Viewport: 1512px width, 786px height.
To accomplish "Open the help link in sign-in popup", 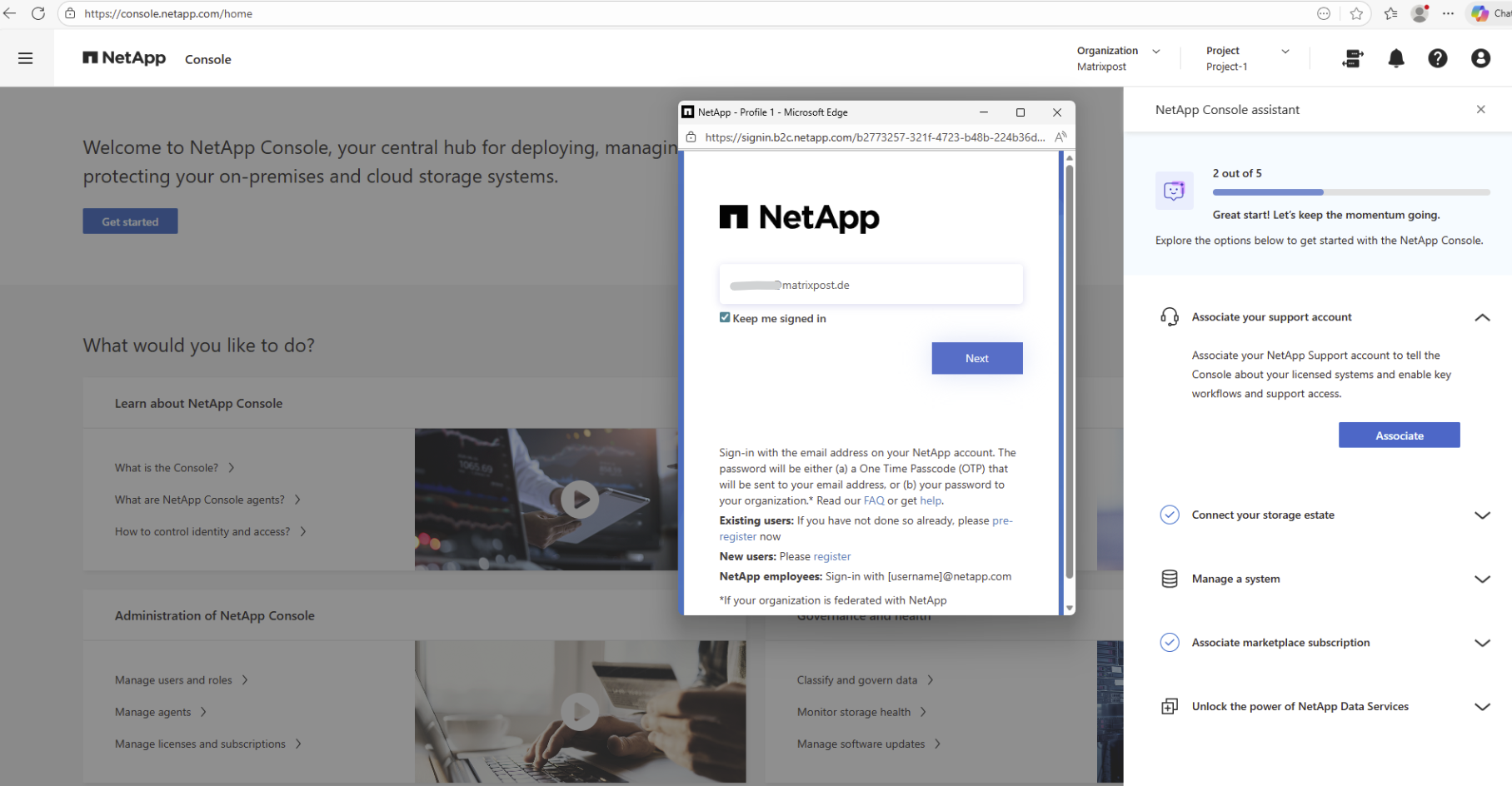I will (x=931, y=501).
